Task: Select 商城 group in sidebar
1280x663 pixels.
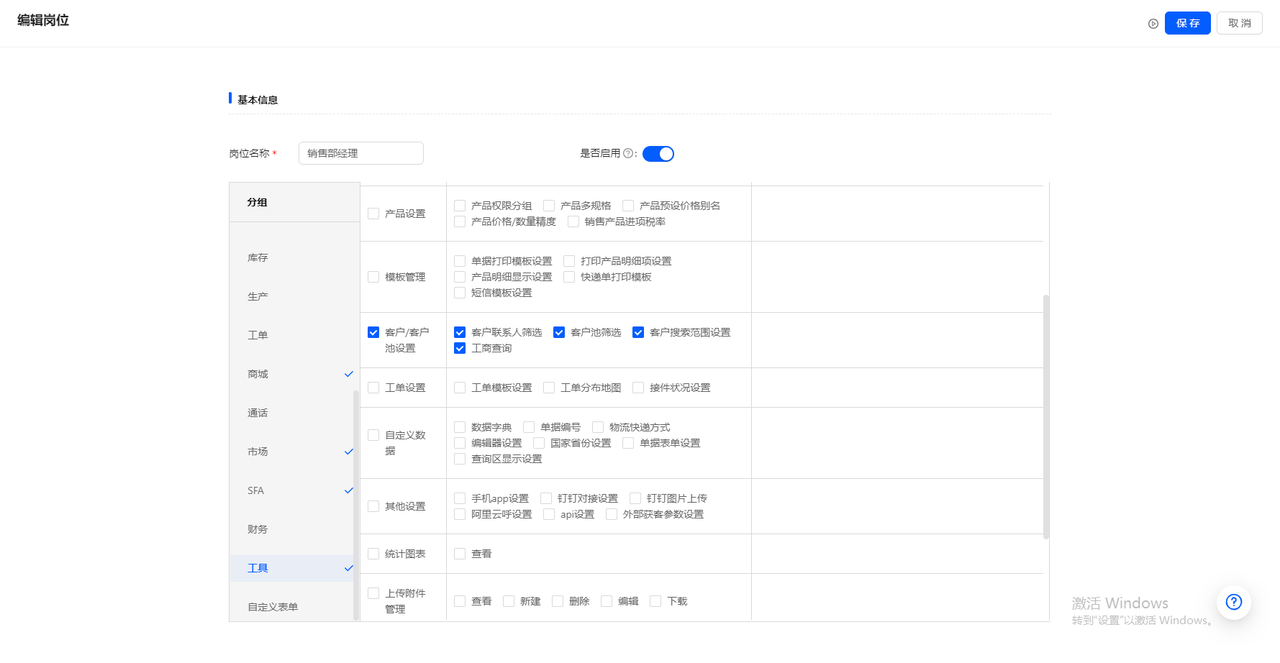Action: tap(294, 374)
